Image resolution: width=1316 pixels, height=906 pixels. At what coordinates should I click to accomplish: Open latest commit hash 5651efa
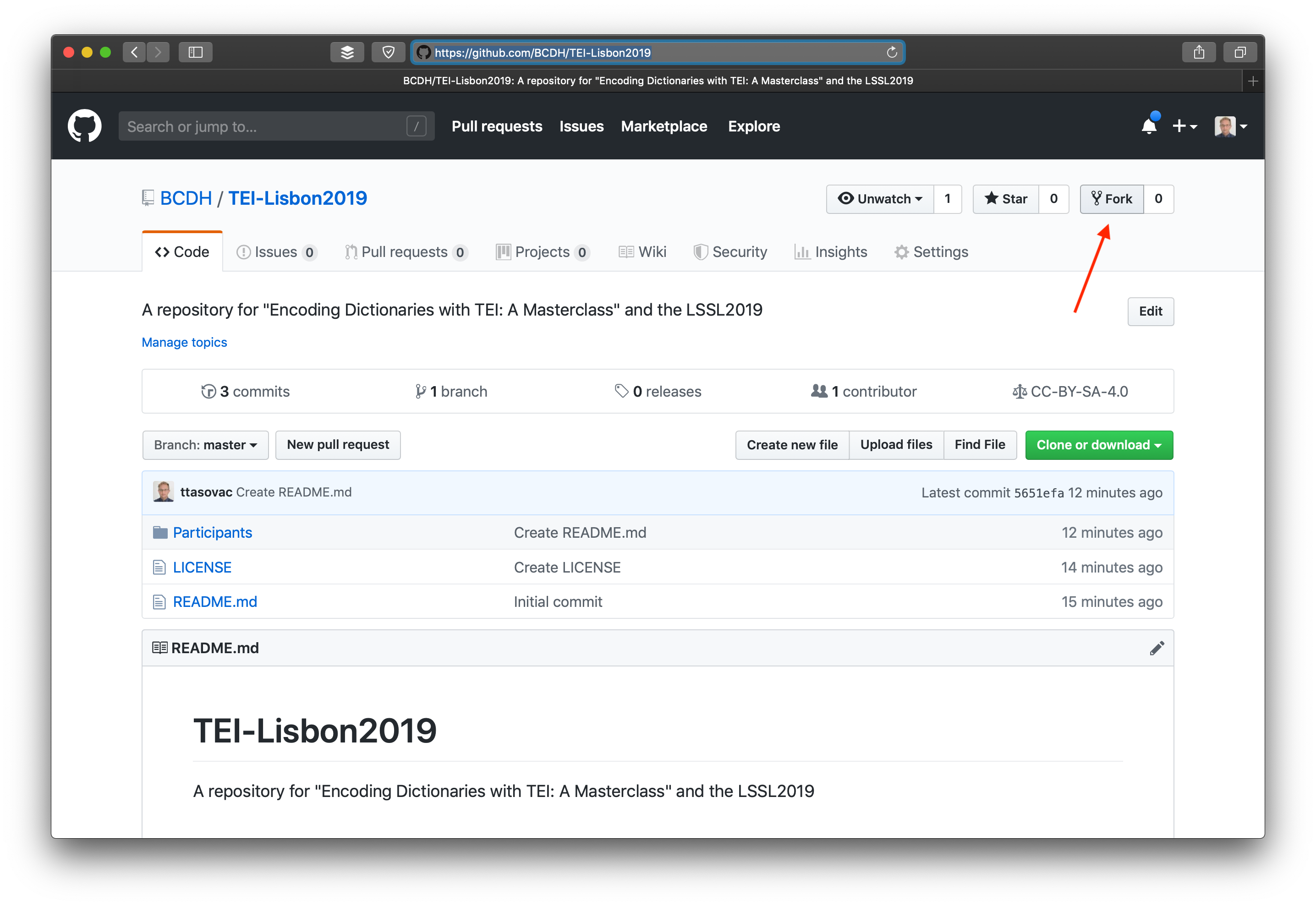[1039, 493]
